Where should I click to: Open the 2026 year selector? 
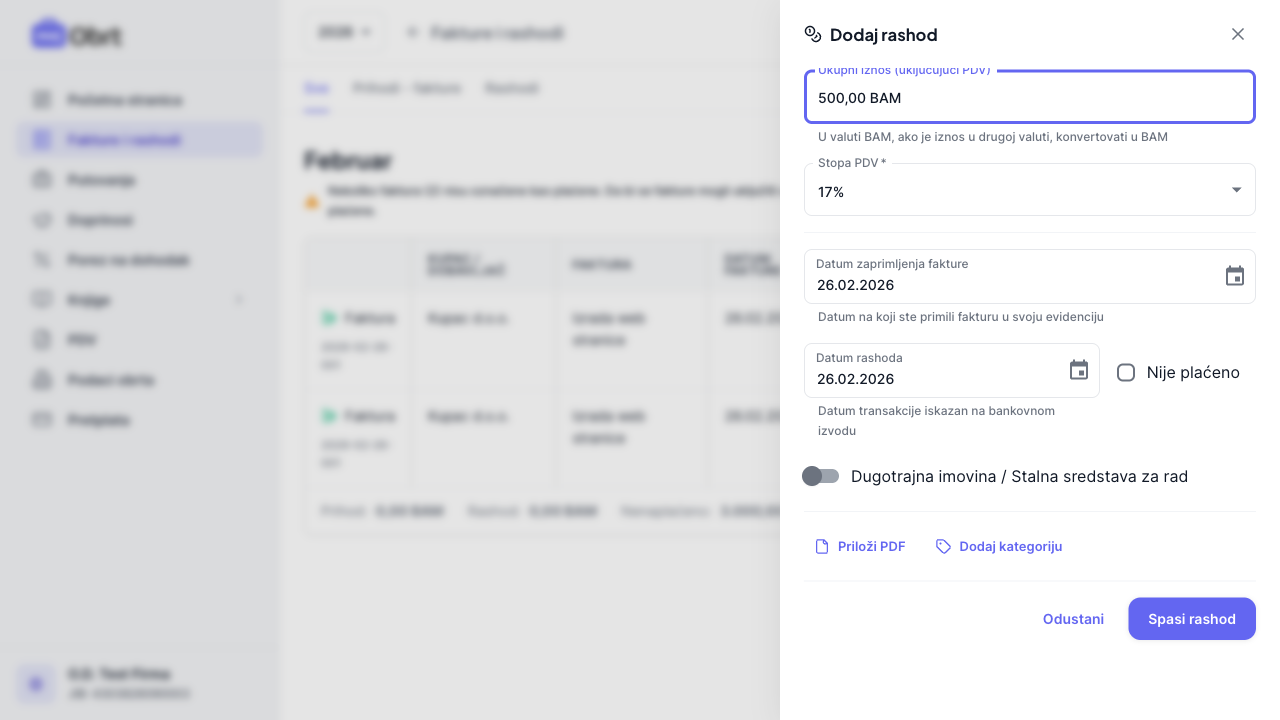click(x=344, y=33)
